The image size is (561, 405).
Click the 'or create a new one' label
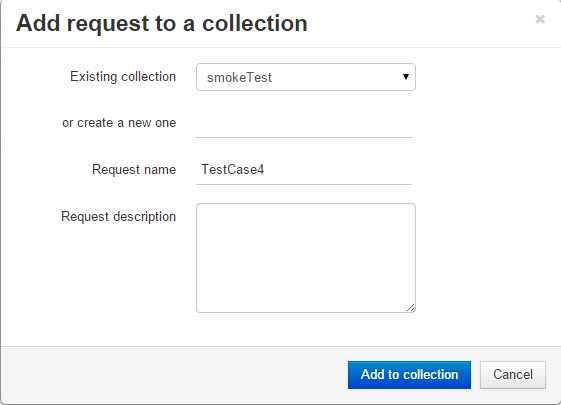[119, 123]
